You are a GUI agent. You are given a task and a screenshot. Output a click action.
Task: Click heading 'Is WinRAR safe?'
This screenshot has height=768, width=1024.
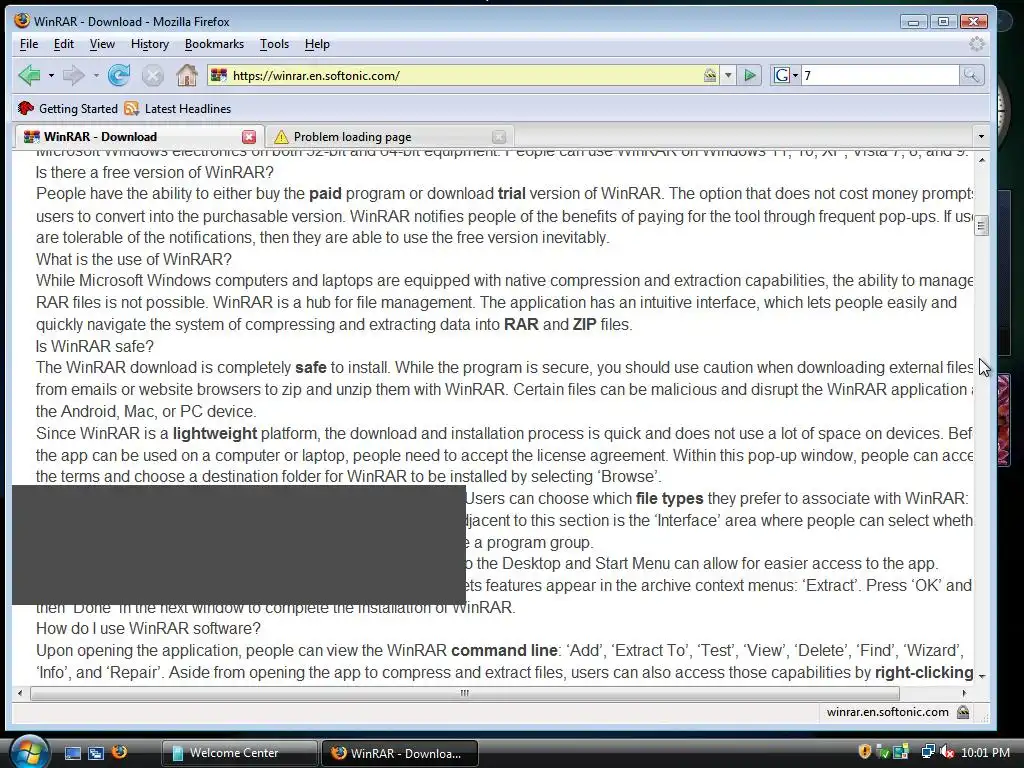(x=95, y=346)
